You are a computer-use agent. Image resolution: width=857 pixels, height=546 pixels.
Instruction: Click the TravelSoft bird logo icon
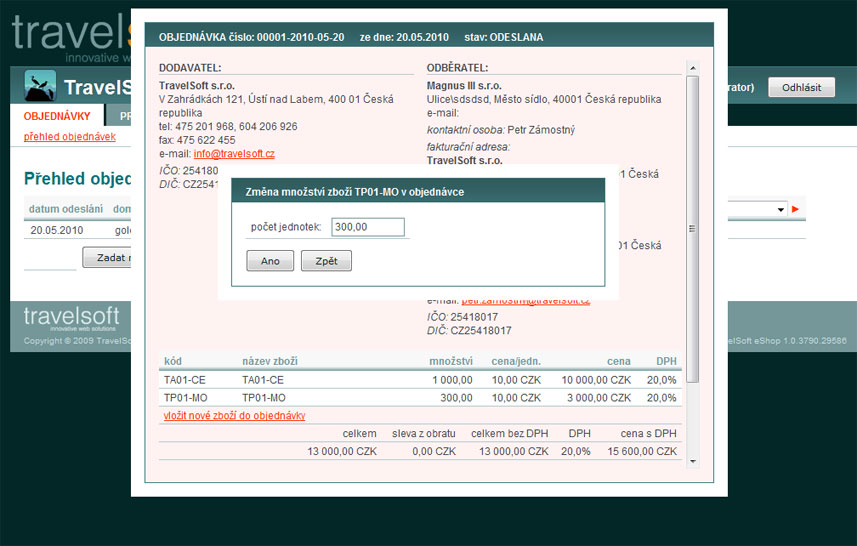click(x=40, y=86)
